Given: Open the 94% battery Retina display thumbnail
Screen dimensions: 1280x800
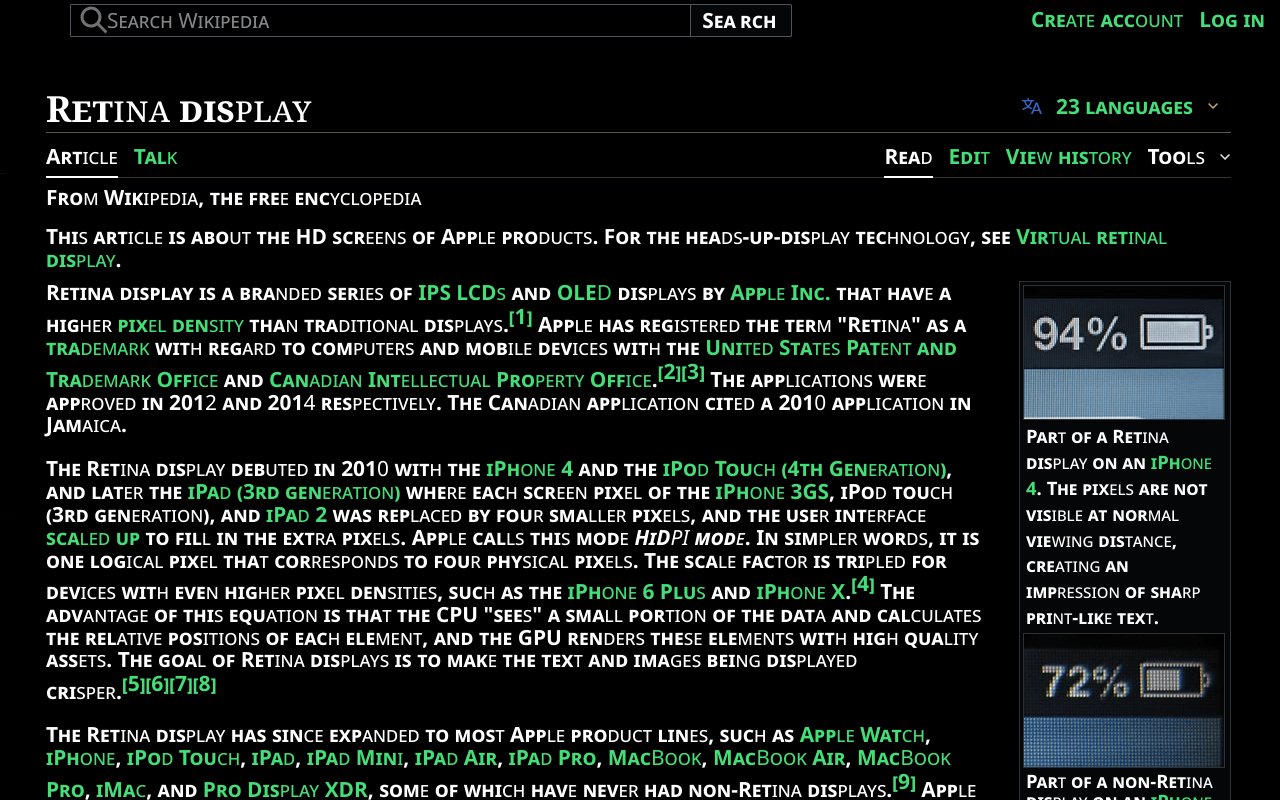Looking at the screenshot, I should [x=1124, y=352].
